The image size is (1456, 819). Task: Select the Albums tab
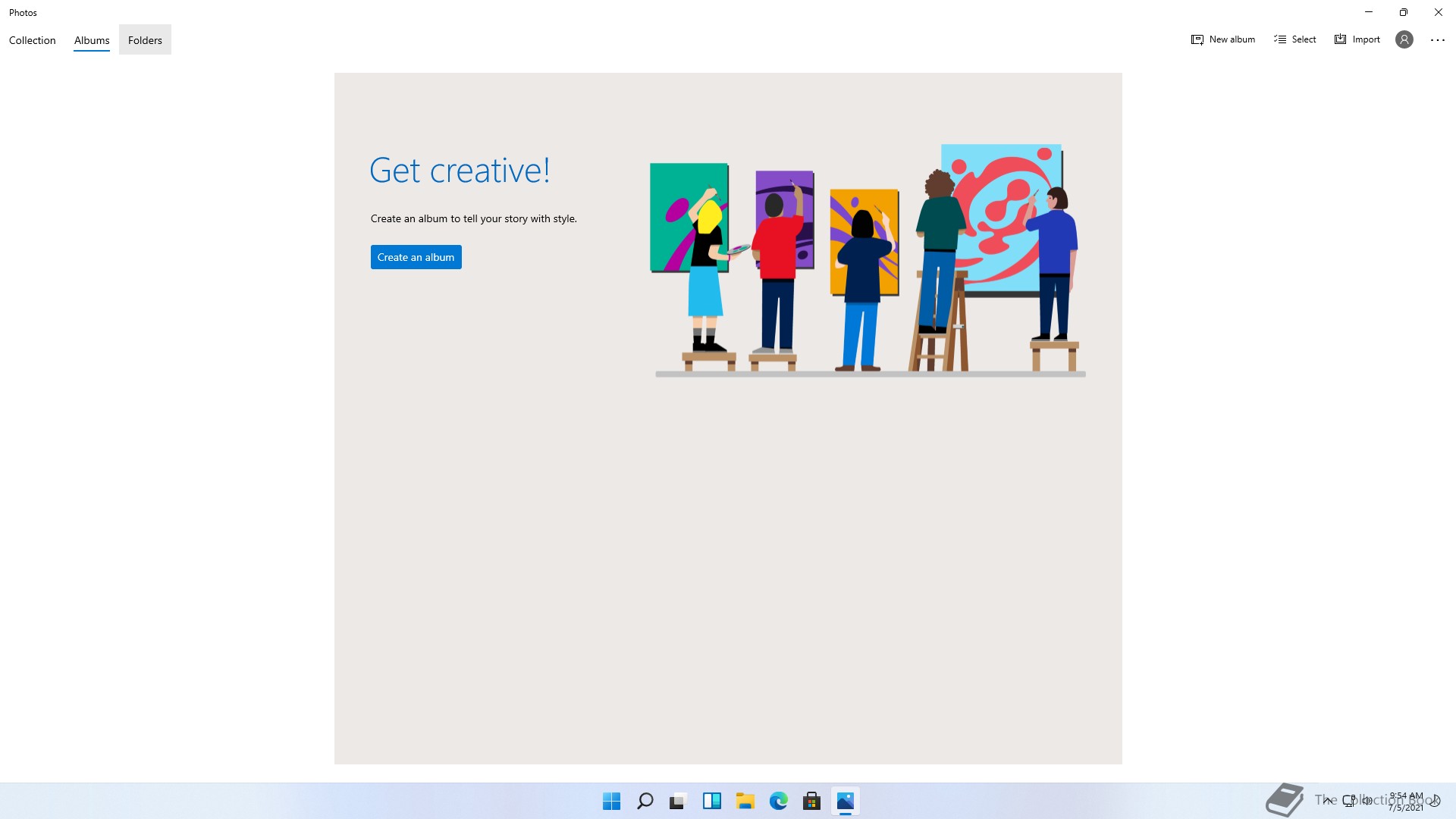click(92, 40)
